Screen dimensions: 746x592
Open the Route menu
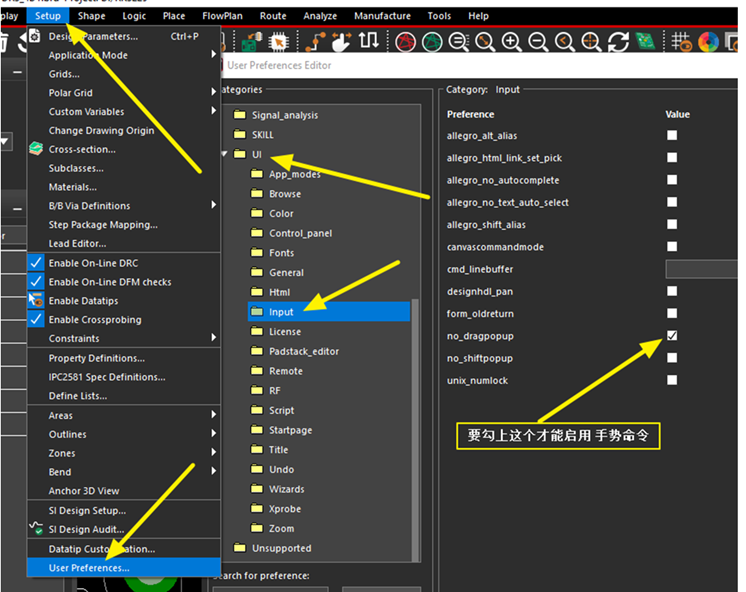point(273,16)
